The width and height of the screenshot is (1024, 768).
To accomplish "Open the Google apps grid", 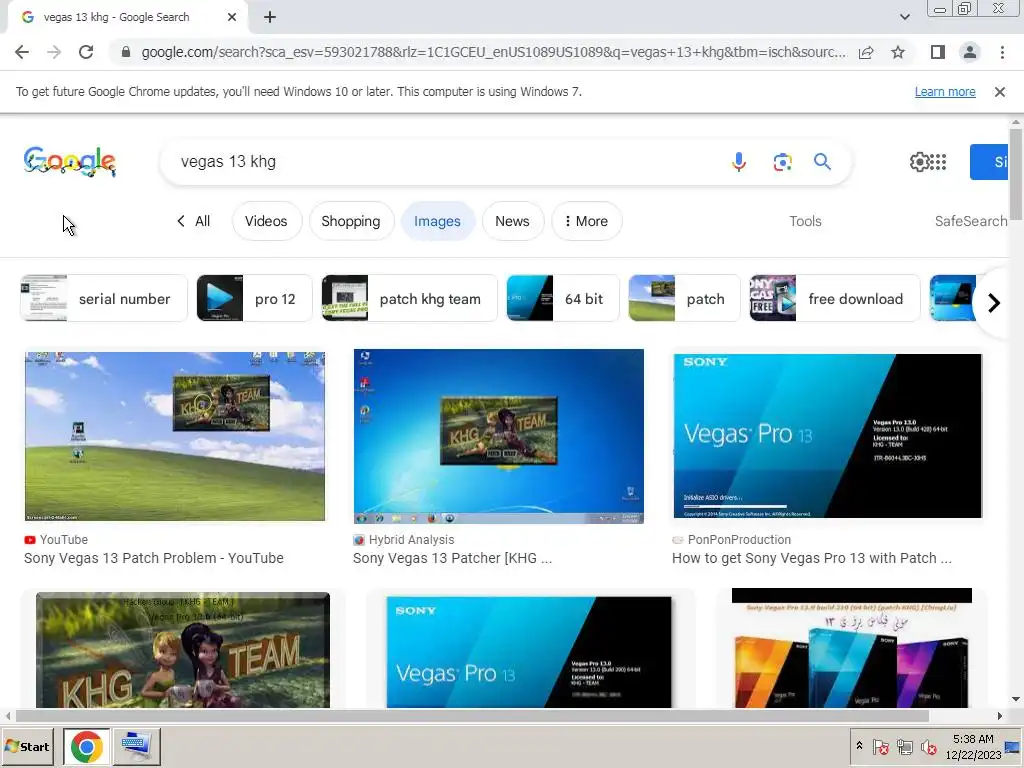I will [x=938, y=162].
